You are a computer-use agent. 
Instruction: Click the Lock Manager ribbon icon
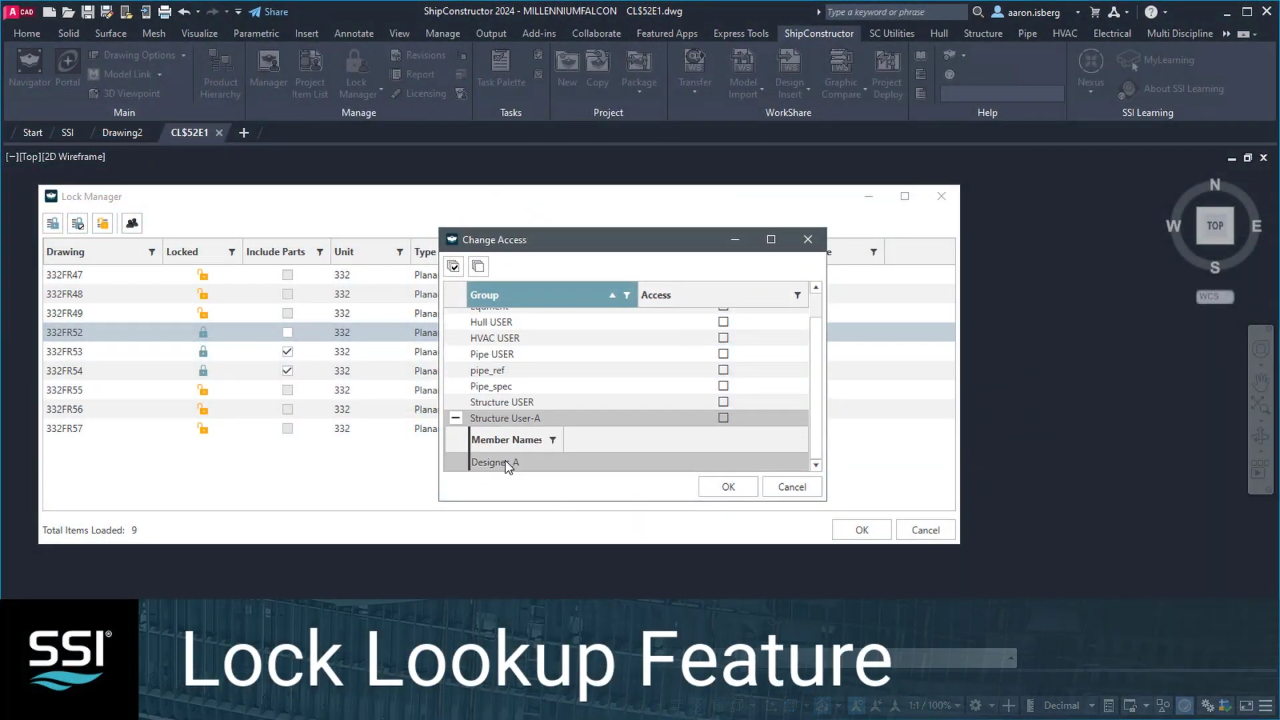coord(357,75)
